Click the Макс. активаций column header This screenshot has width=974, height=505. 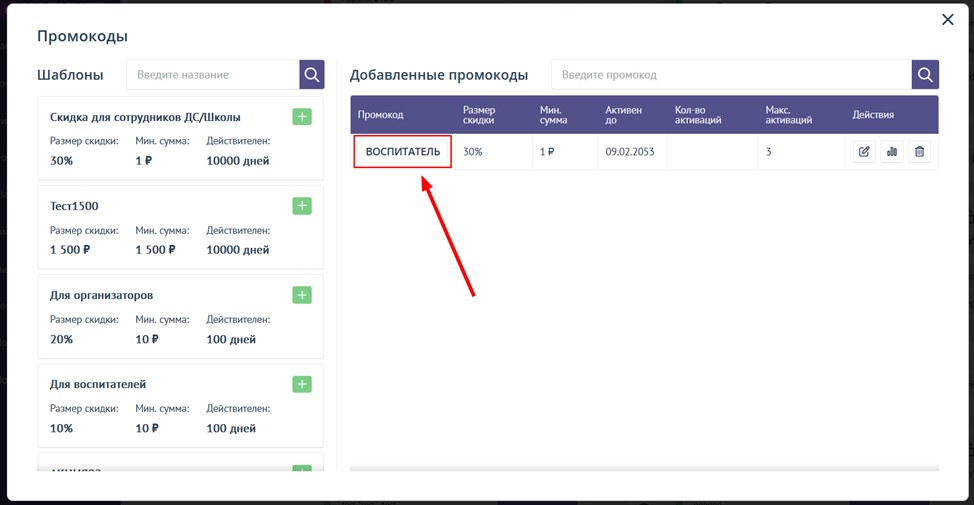pos(788,115)
